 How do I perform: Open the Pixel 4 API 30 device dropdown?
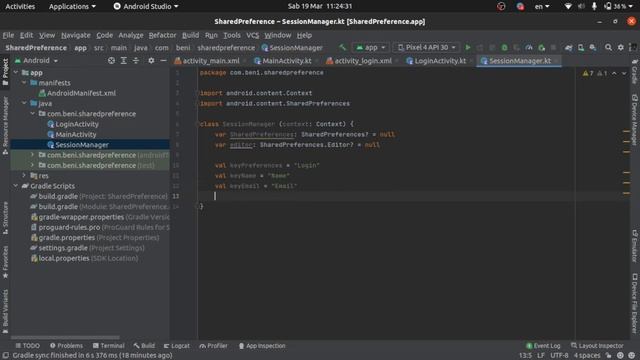(x=427, y=48)
